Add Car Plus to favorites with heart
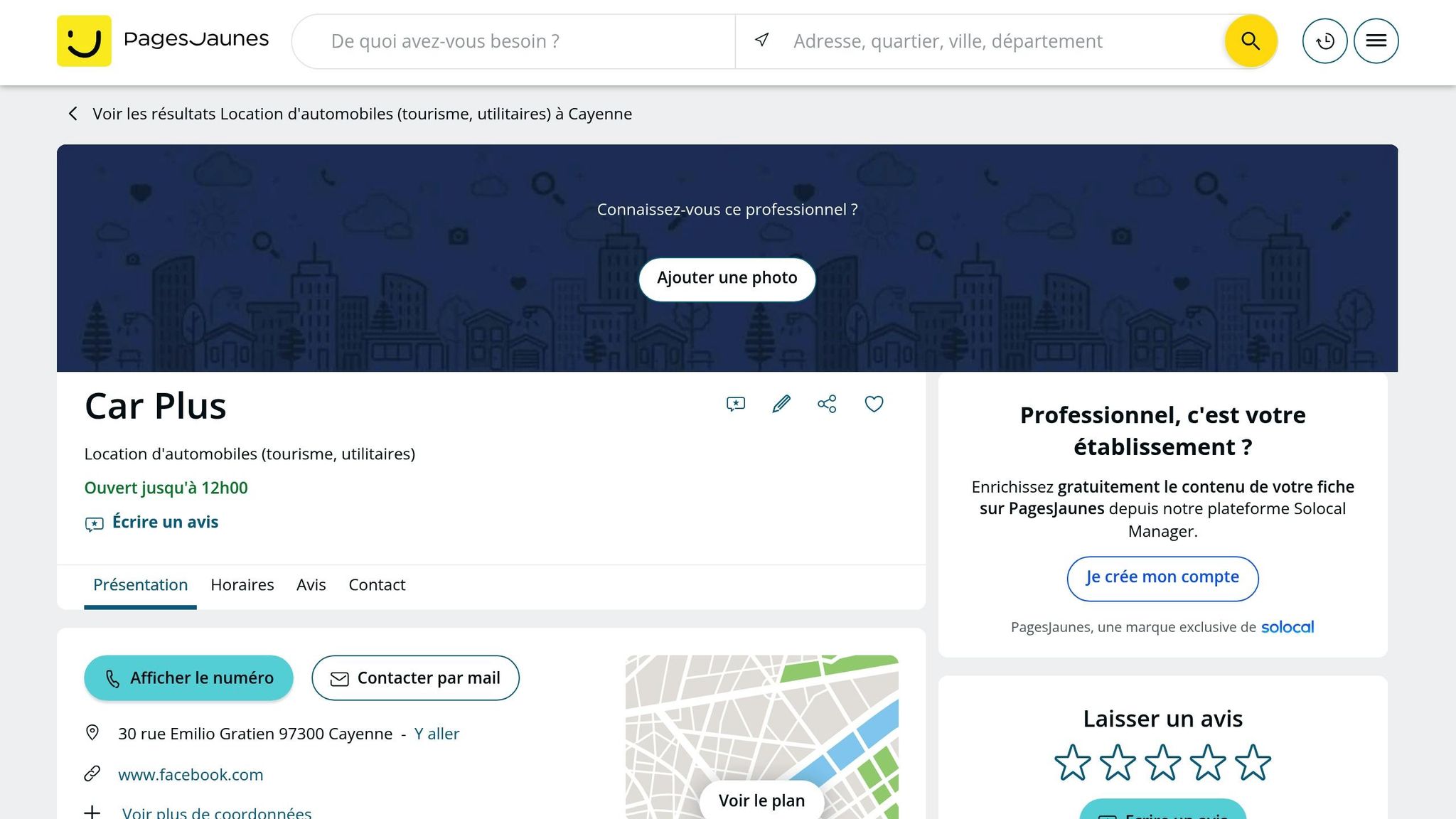This screenshot has width=1456, height=819. click(x=874, y=404)
